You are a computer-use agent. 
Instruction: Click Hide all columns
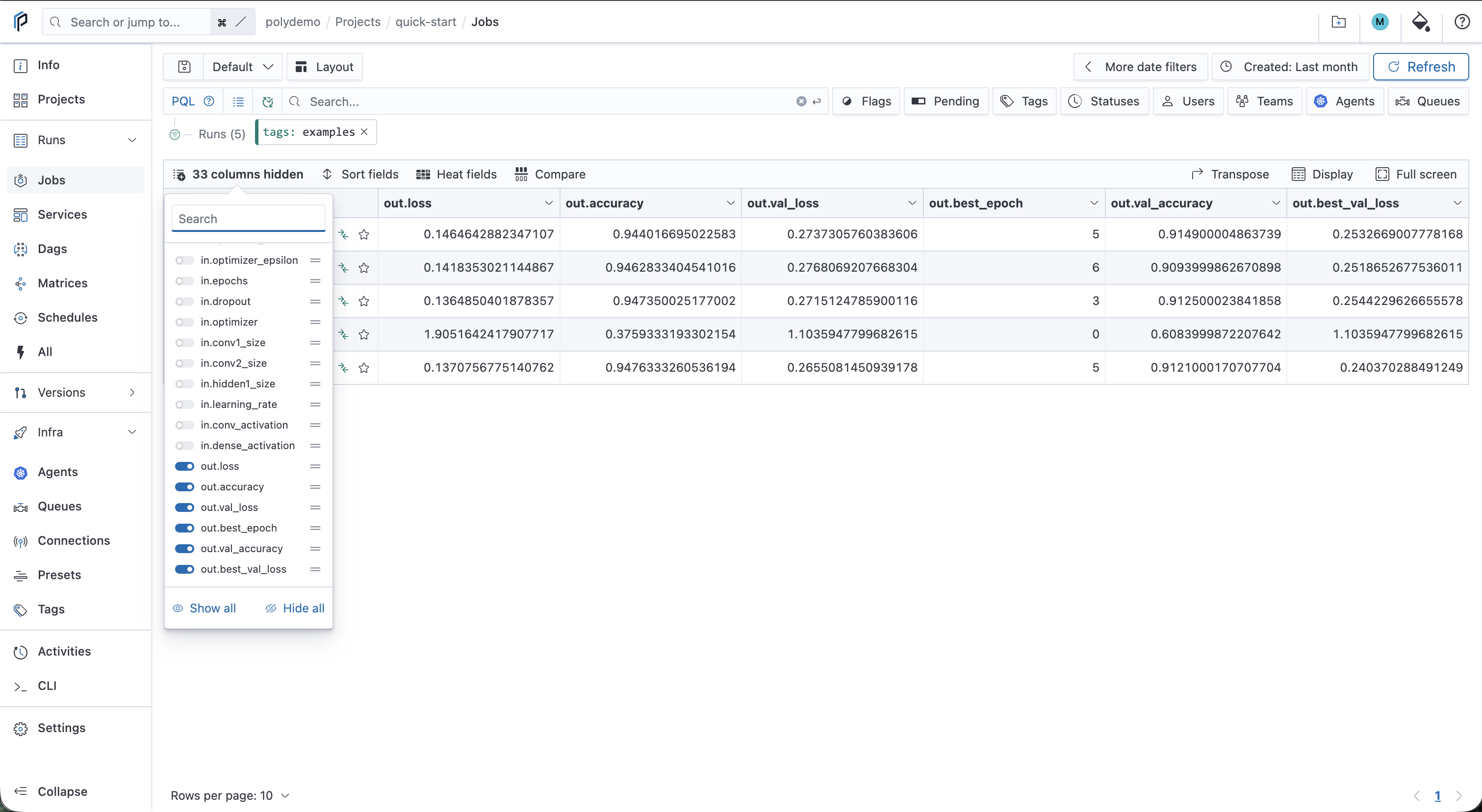295,609
